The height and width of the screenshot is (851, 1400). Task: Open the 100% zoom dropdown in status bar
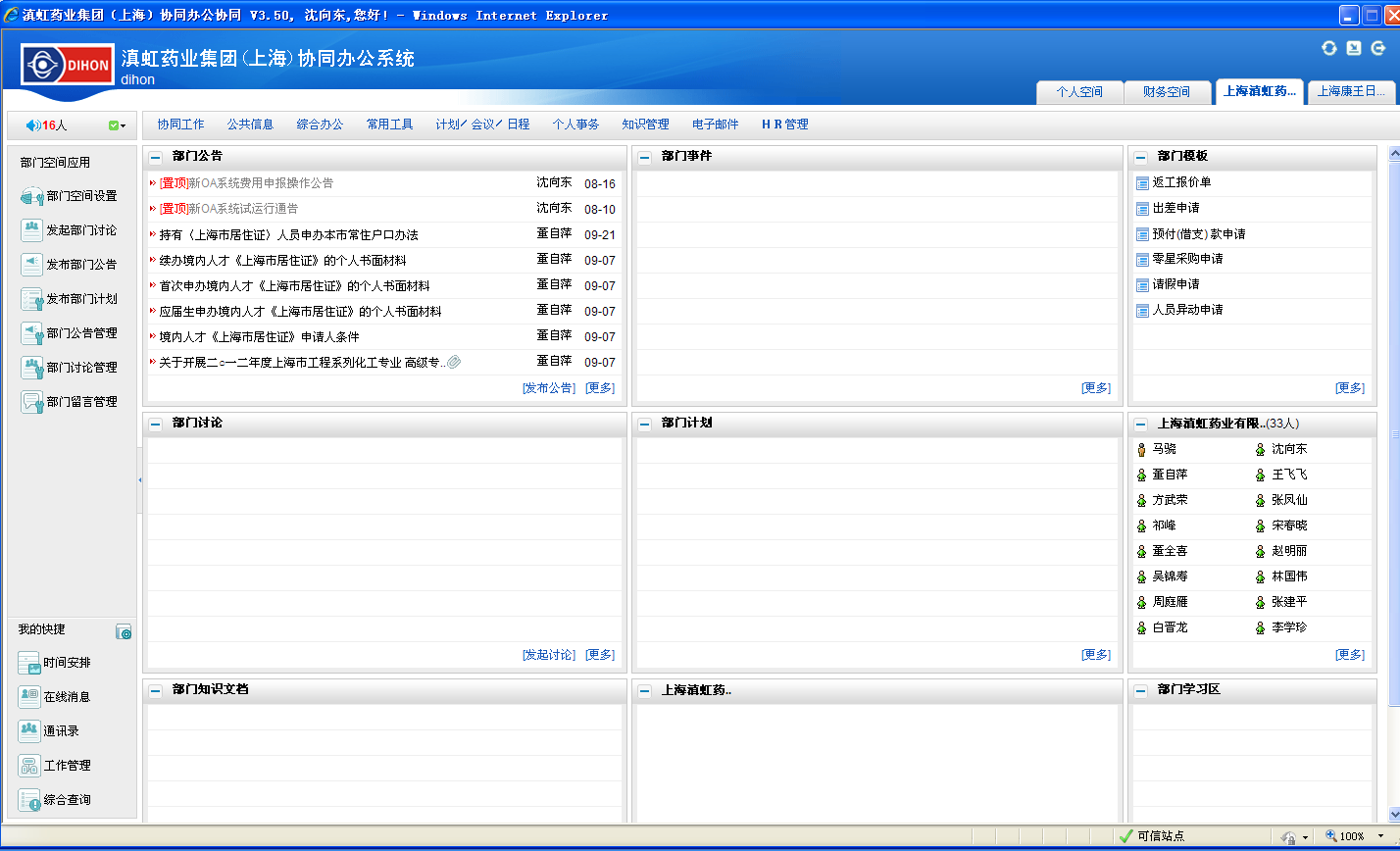(x=1380, y=836)
